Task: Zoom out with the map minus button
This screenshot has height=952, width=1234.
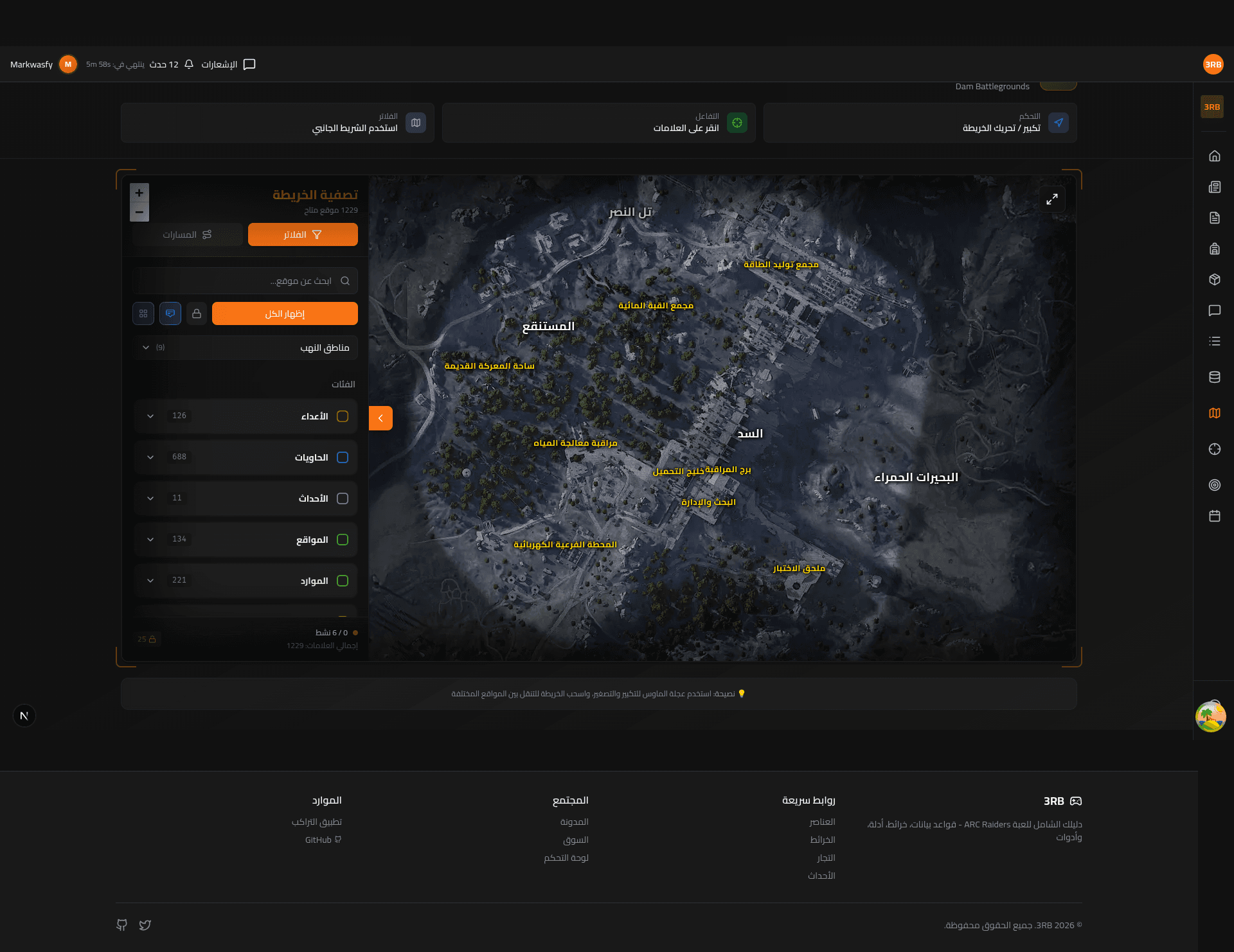Action: tap(139, 212)
